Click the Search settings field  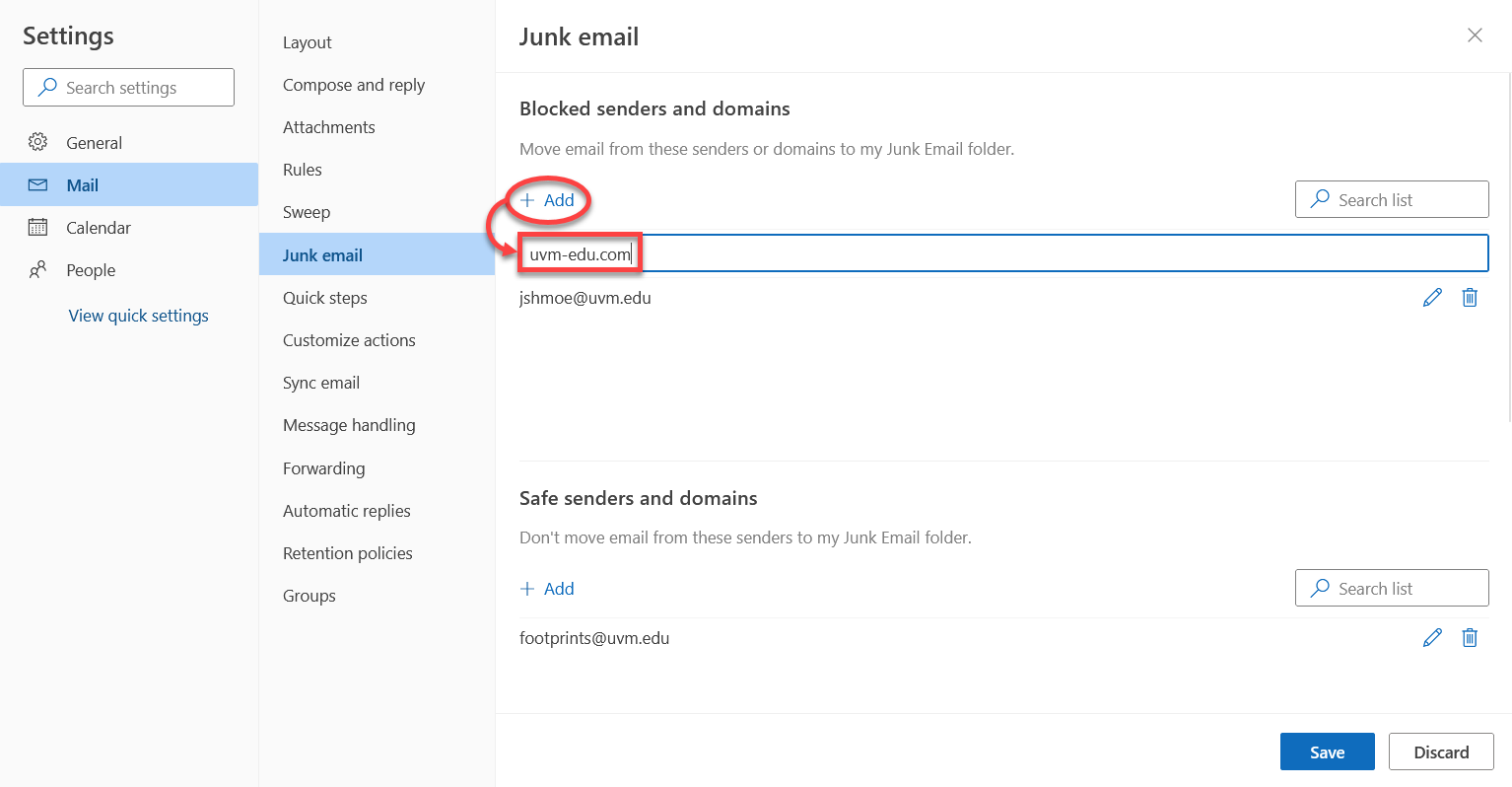pyautogui.click(x=128, y=88)
